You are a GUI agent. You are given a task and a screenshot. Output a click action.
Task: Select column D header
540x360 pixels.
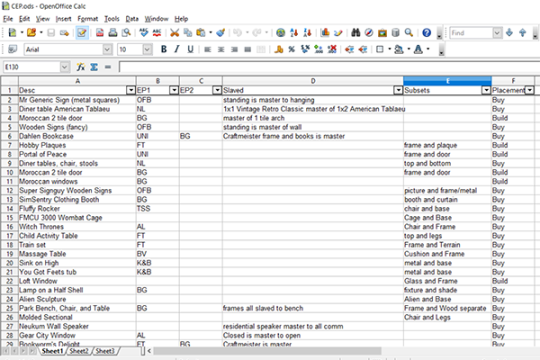click(313, 81)
